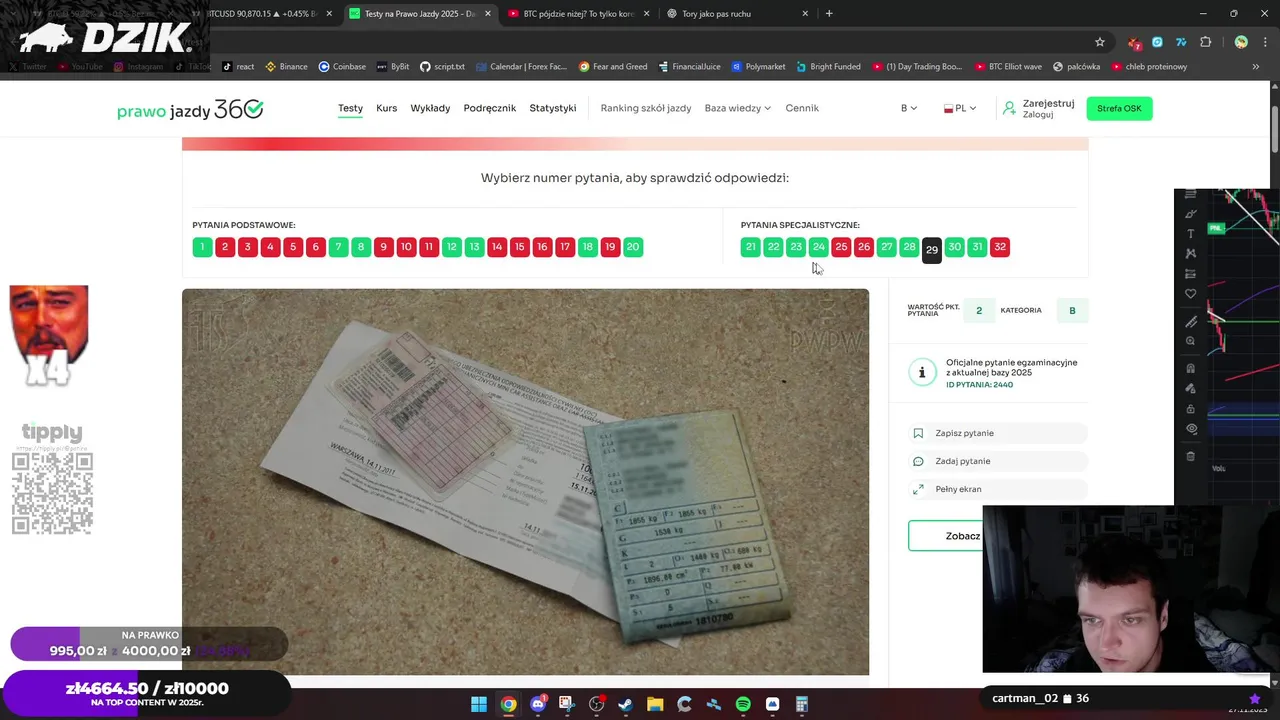Open the Polymarket bookmark

758,67
